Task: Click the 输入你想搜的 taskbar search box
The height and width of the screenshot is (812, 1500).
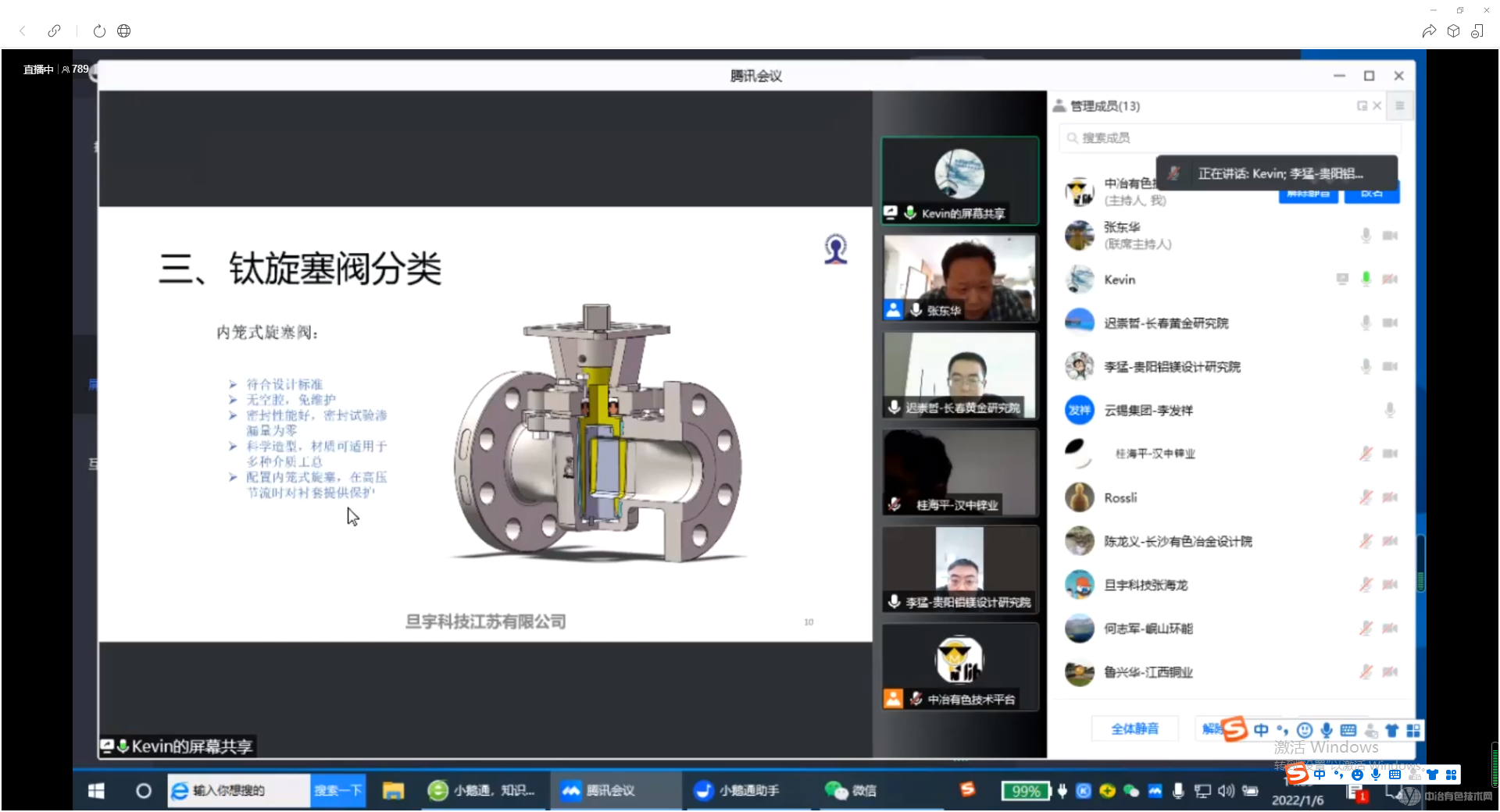Action: point(239,791)
